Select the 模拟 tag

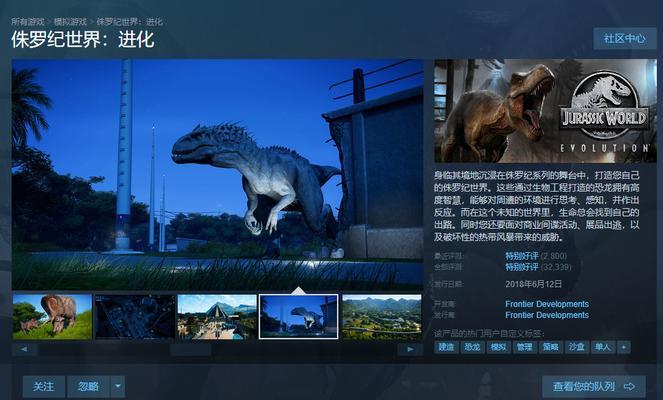tap(499, 347)
